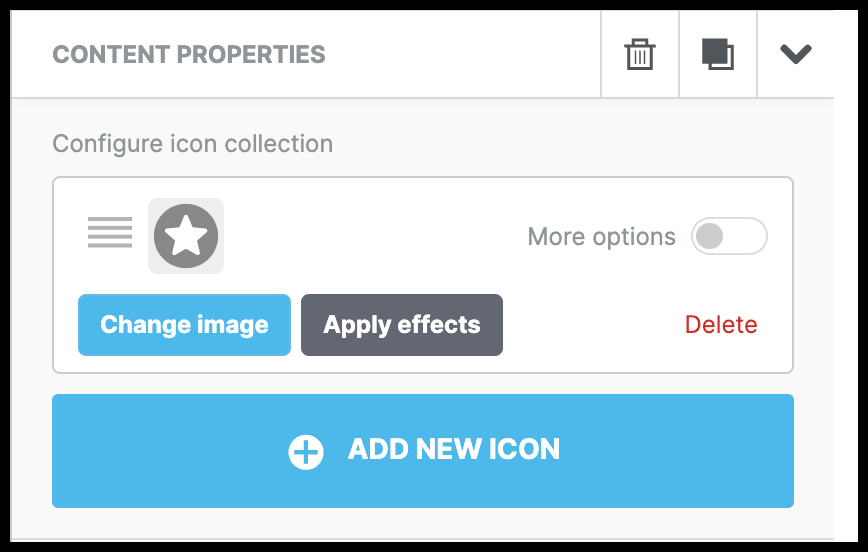Click the drag handle lines icon
868x552 pixels.
tap(110, 232)
